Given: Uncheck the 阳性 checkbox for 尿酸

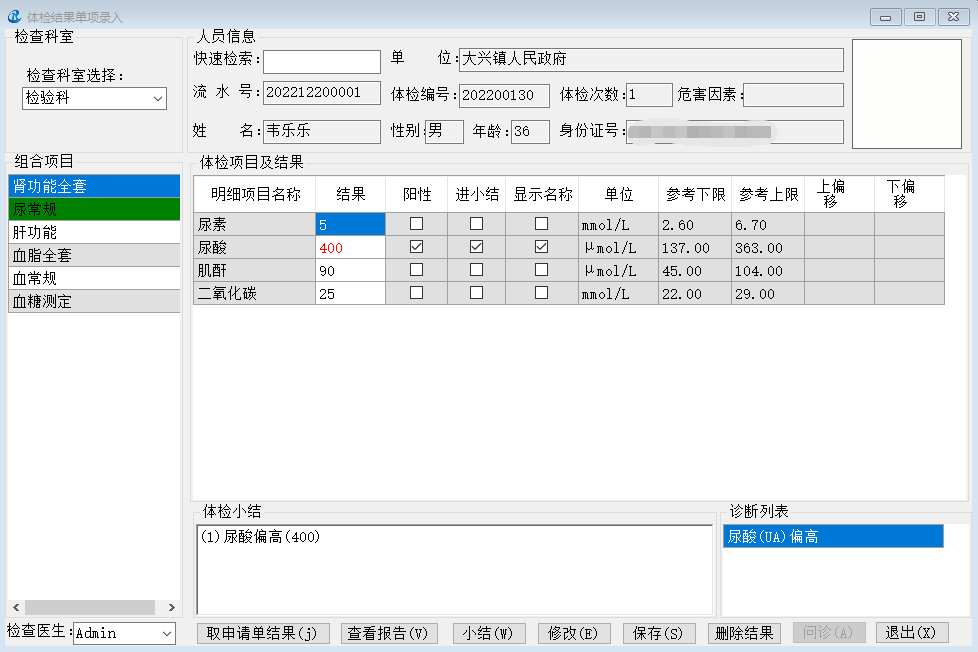Looking at the screenshot, I should [416, 247].
